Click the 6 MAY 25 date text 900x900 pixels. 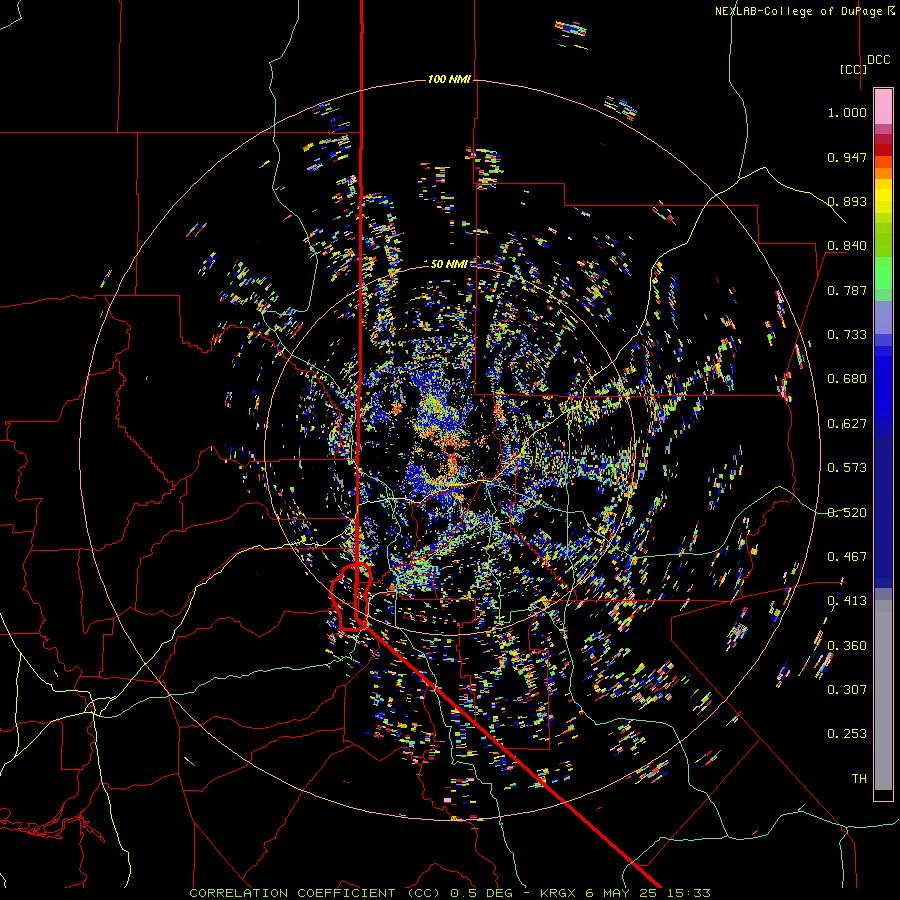coord(620,893)
